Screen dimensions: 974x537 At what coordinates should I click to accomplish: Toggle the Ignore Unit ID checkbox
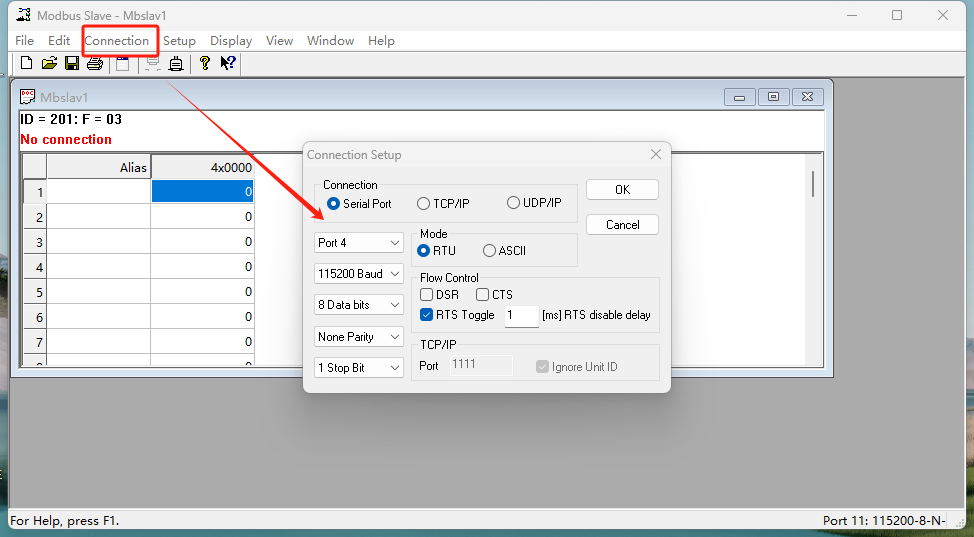point(543,367)
